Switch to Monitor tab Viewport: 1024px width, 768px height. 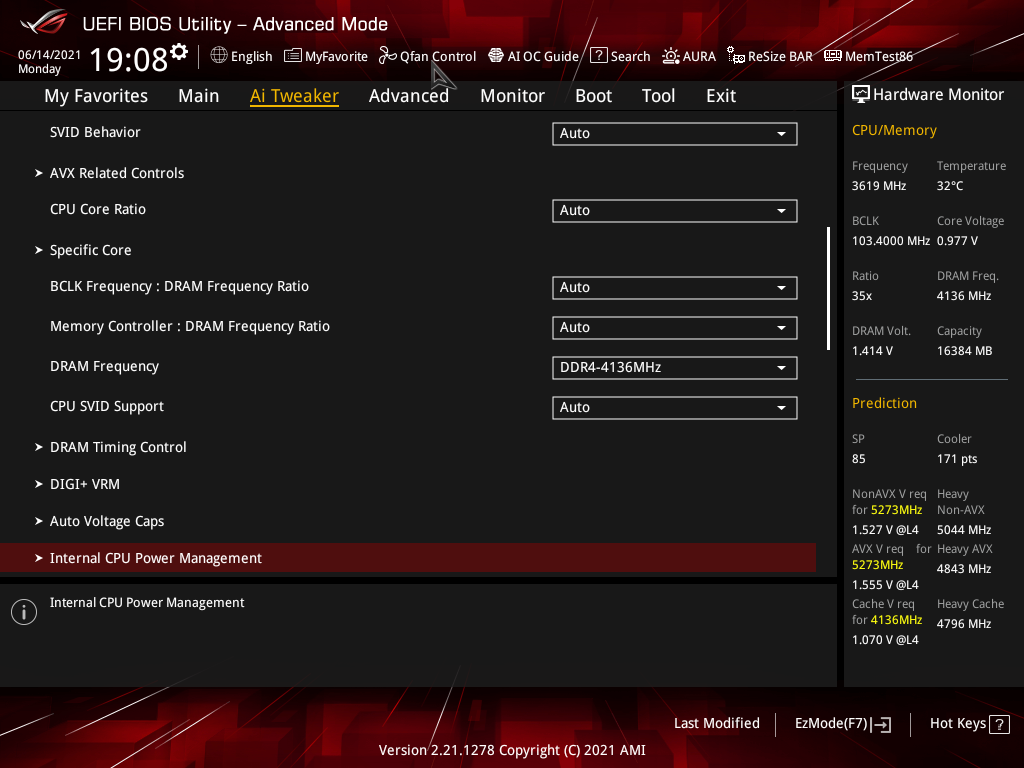pyautogui.click(x=512, y=96)
